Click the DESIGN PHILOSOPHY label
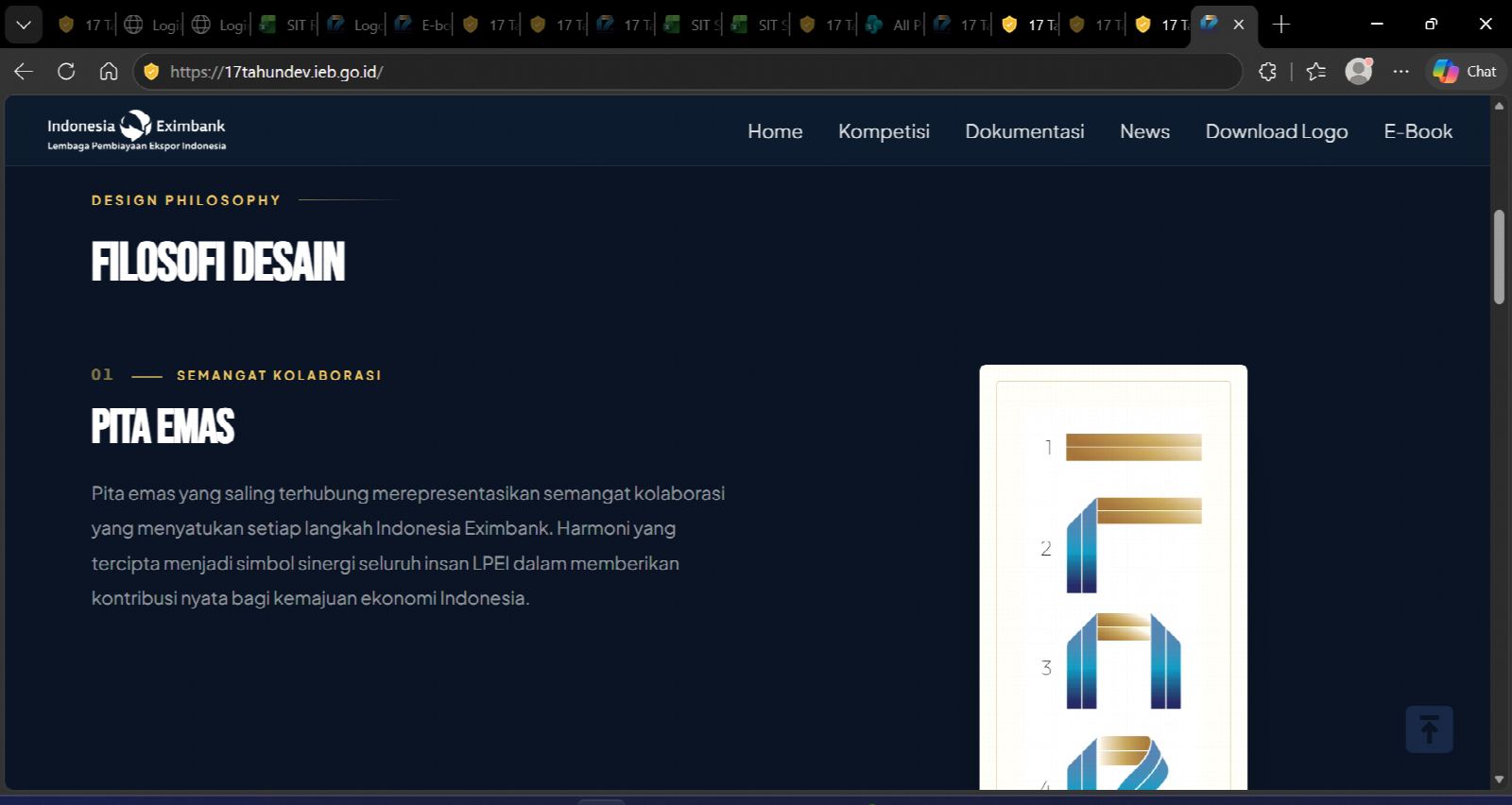Image resolution: width=1512 pixels, height=805 pixels. coord(186,200)
